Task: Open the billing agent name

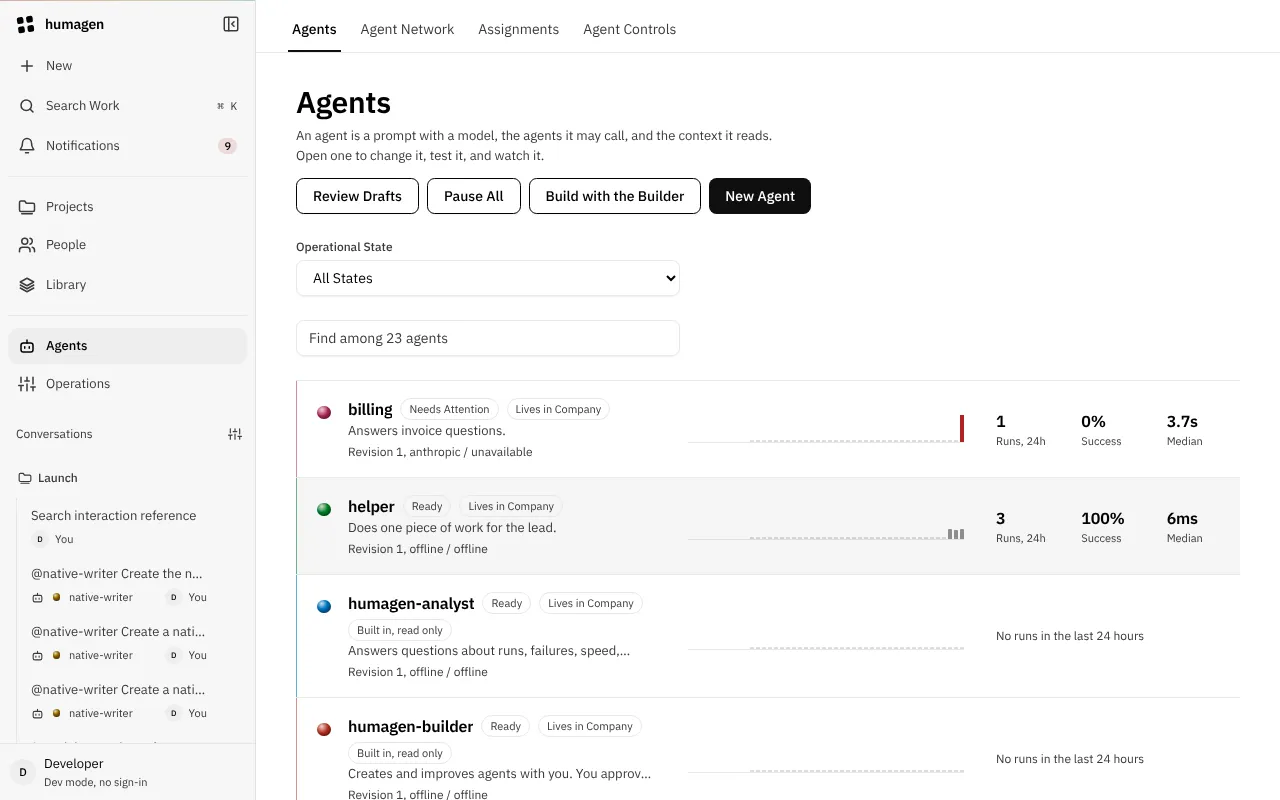Action: coord(370,409)
